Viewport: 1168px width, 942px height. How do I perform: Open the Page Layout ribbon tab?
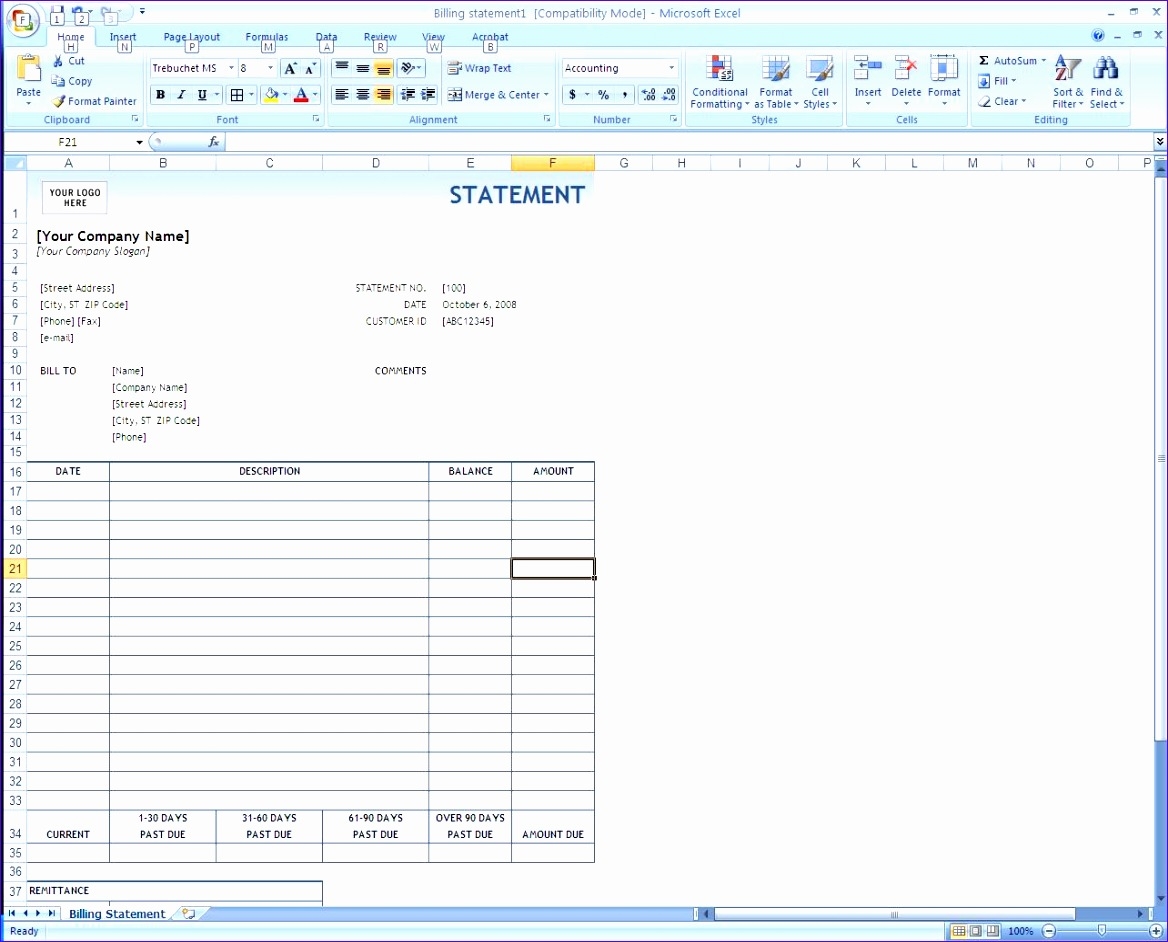point(191,36)
